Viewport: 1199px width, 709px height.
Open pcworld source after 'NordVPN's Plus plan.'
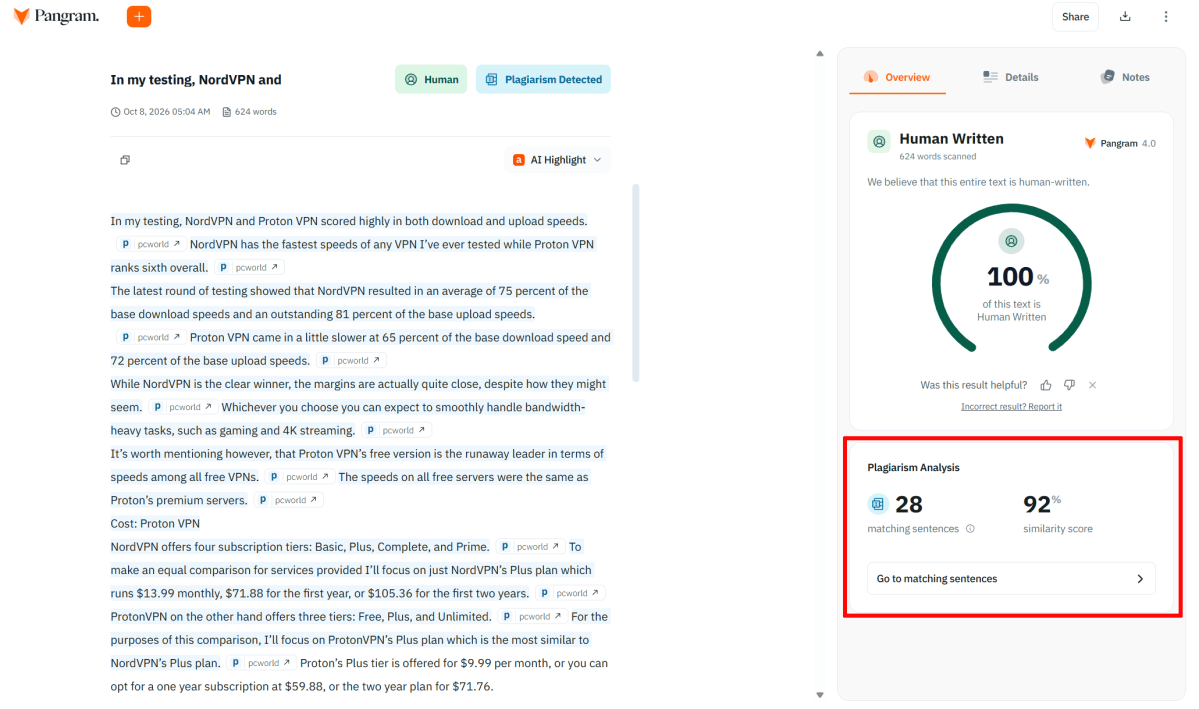click(262, 663)
